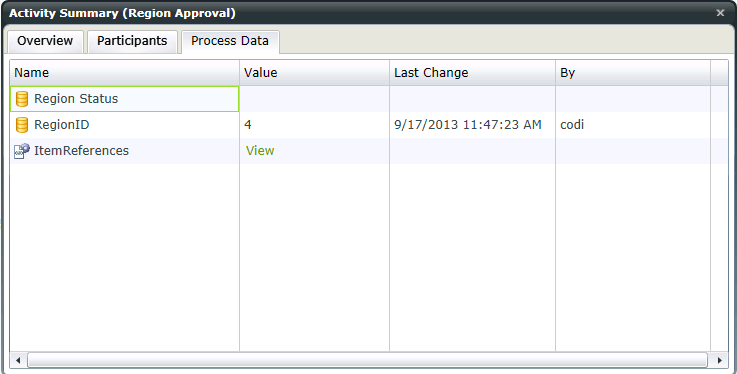Click the Last Change column header

(472, 73)
